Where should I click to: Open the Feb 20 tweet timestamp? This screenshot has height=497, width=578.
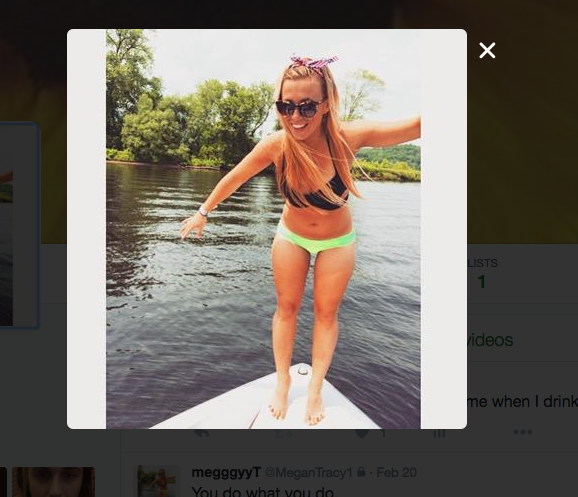397,472
